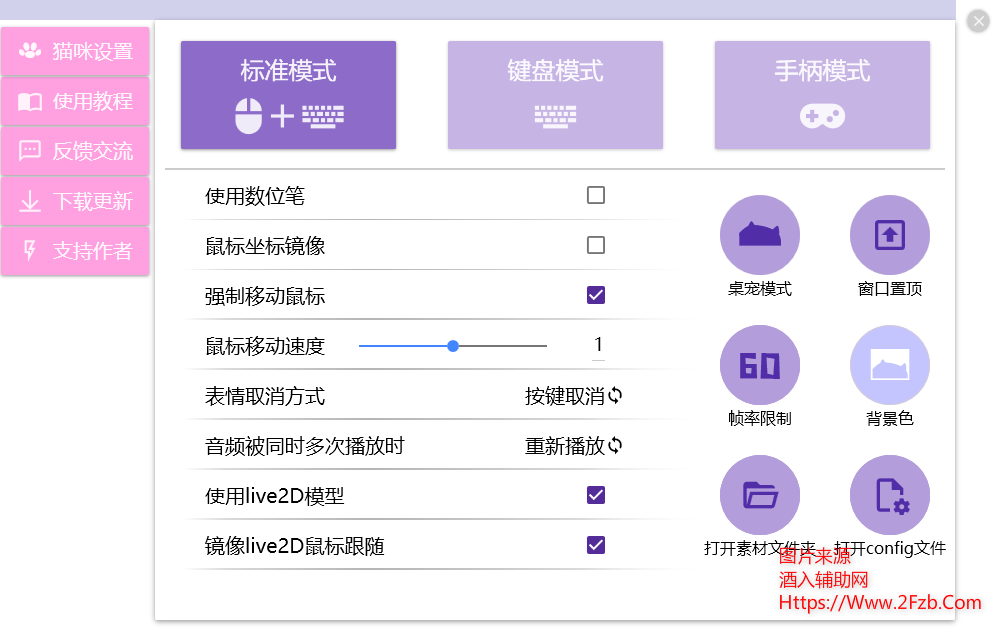
Task: Cycle the 重新播放 audio playback option
Action: pos(574,446)
